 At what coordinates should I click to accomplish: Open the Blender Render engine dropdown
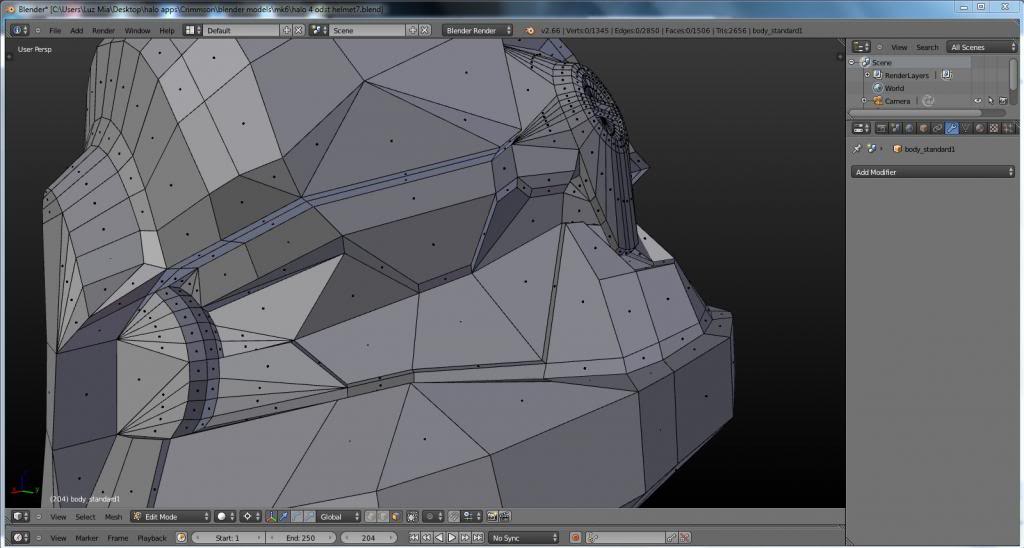pyautogui.click(x=477, y=30)
